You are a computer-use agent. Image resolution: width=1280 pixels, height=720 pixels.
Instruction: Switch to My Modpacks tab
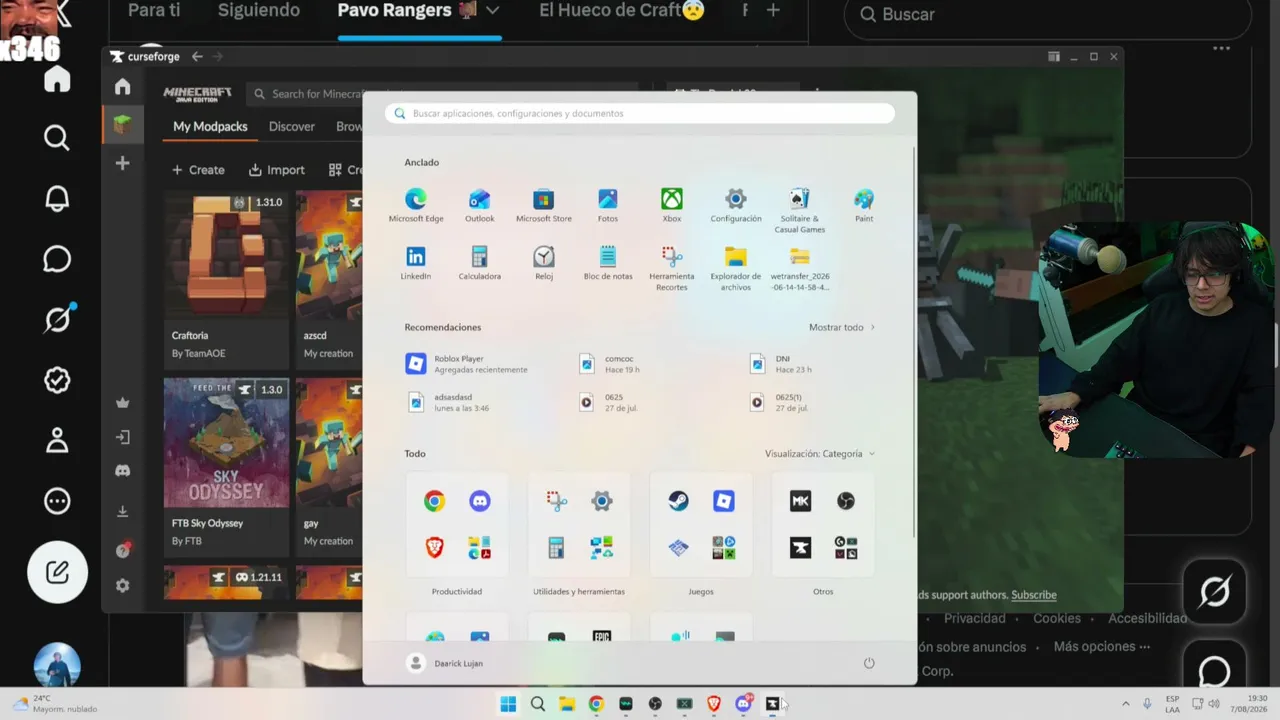click(x=210, y=127)
